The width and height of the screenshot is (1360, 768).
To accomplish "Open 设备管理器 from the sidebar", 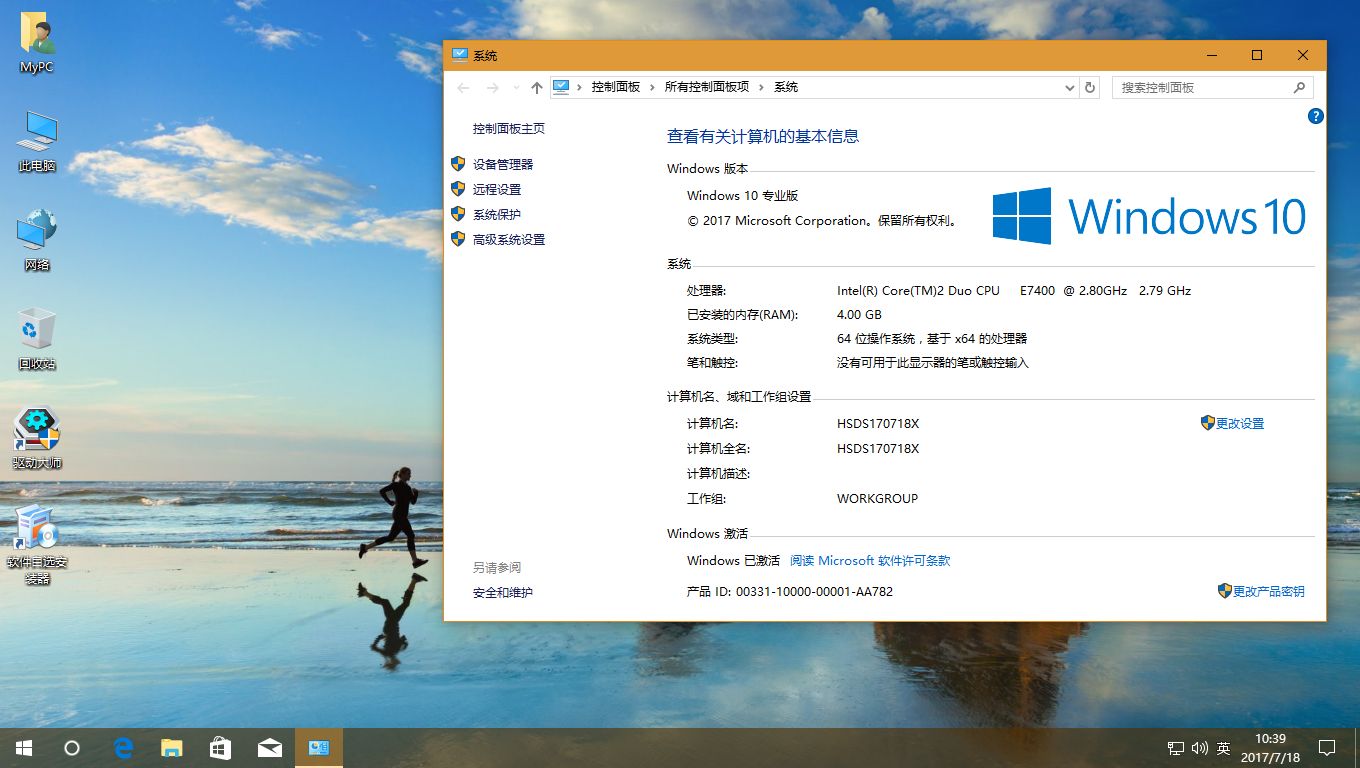I will (502, 163).
